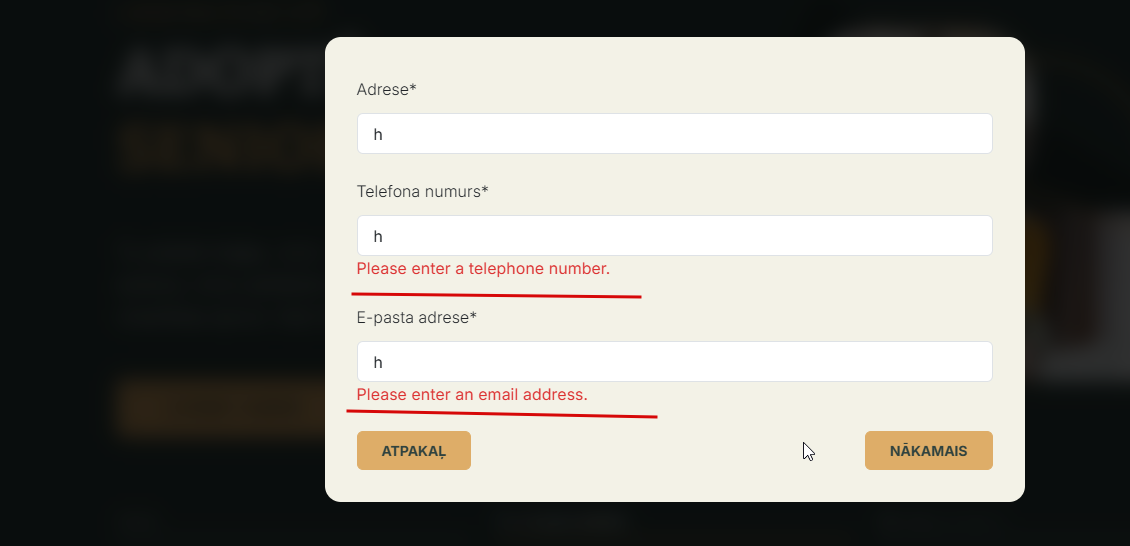Screen dimensions: 1130x546
Task: Click the "E-pasta adrese*" label
Action: (x=416, y=318)
